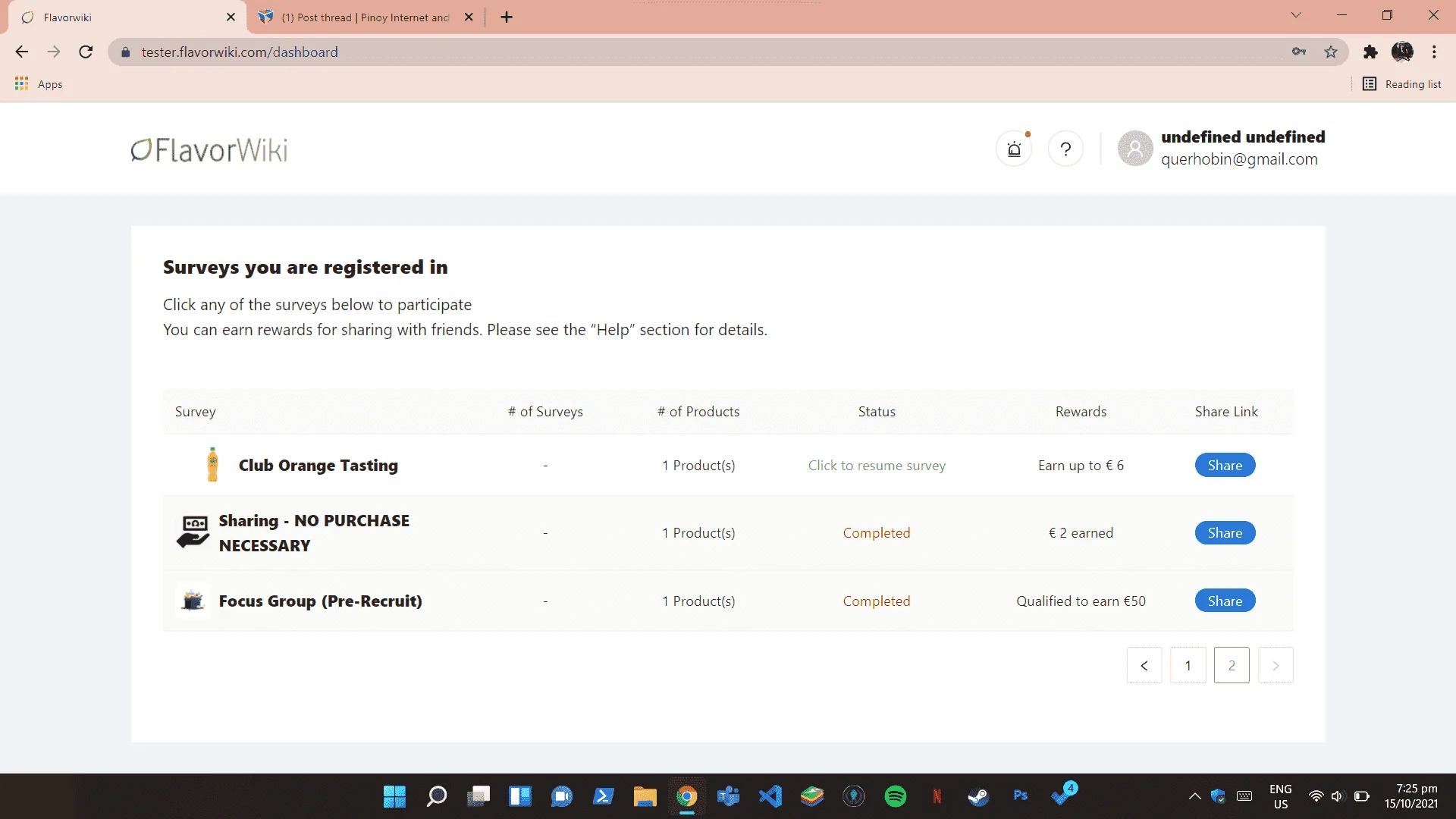Click the Completed status for Focus Group
1456x819 pixels.
click(x=877, y=601)
